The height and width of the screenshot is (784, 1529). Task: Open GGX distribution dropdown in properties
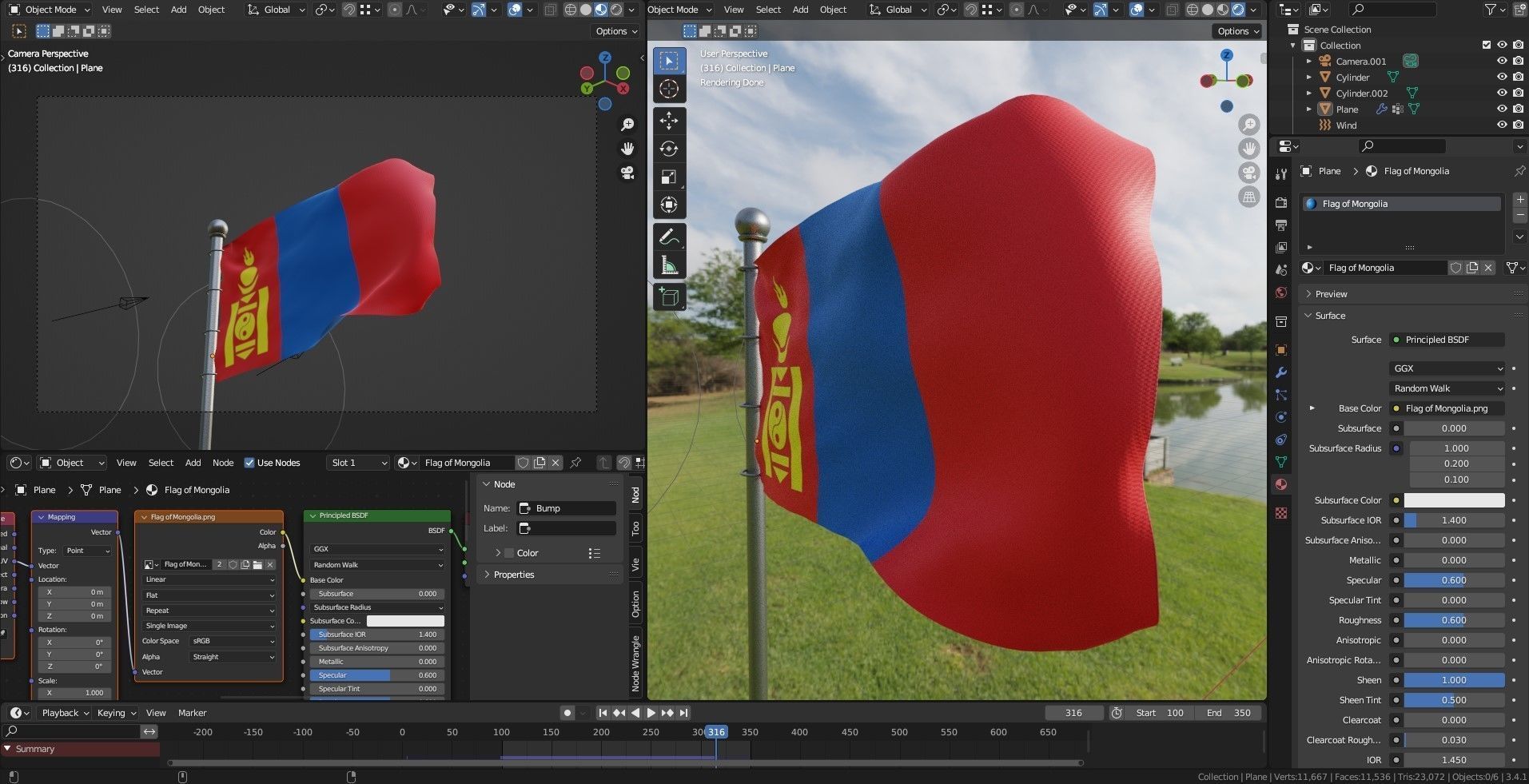1447,368
